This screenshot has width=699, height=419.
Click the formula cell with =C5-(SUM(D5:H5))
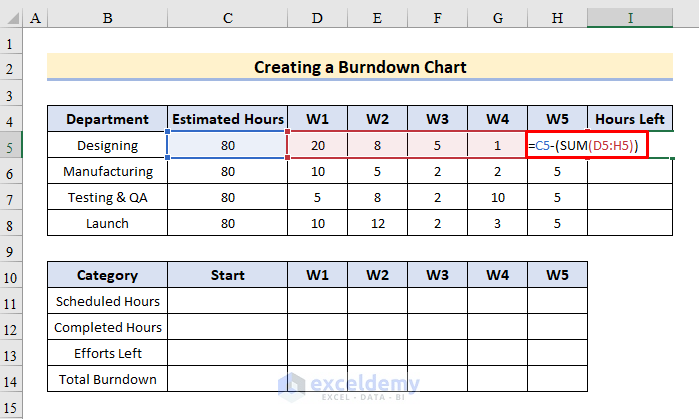point(587,146)
